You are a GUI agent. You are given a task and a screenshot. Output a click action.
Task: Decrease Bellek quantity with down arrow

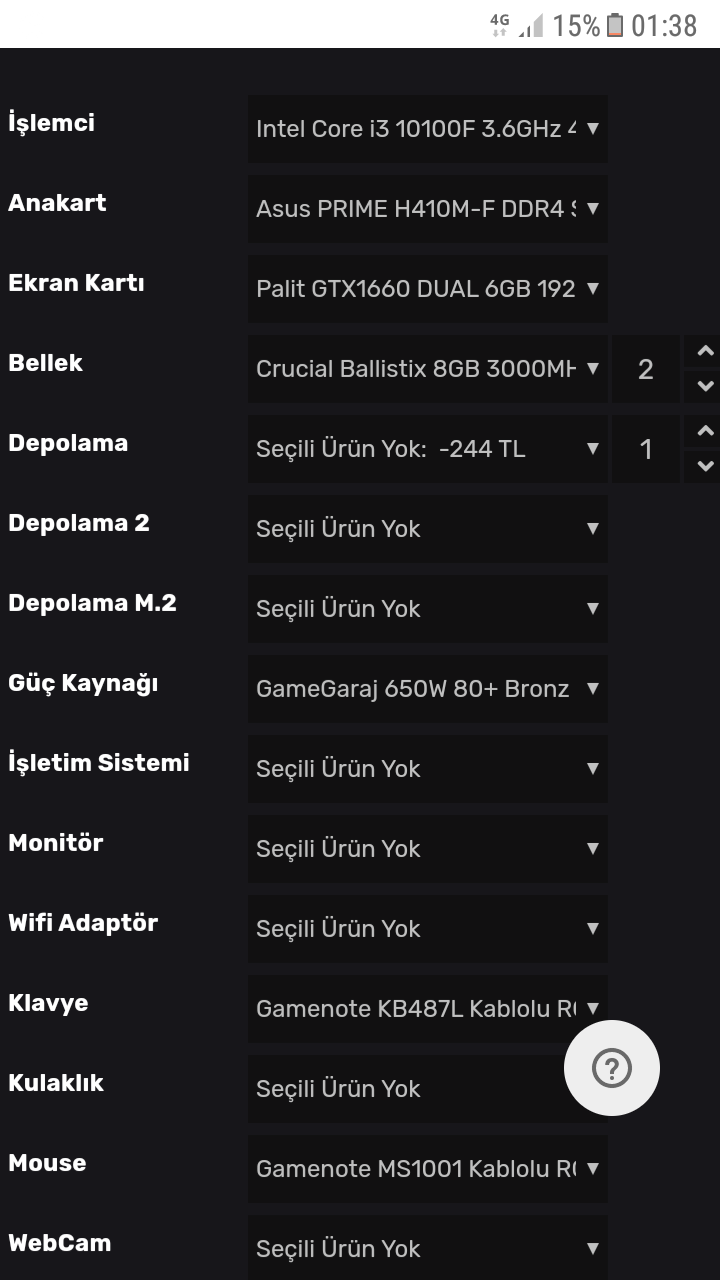tap(704, 386)
